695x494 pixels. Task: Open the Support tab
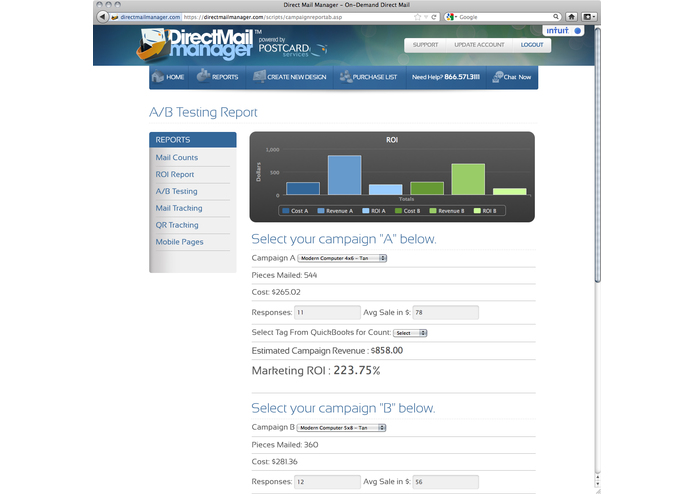tap(425, 45)
